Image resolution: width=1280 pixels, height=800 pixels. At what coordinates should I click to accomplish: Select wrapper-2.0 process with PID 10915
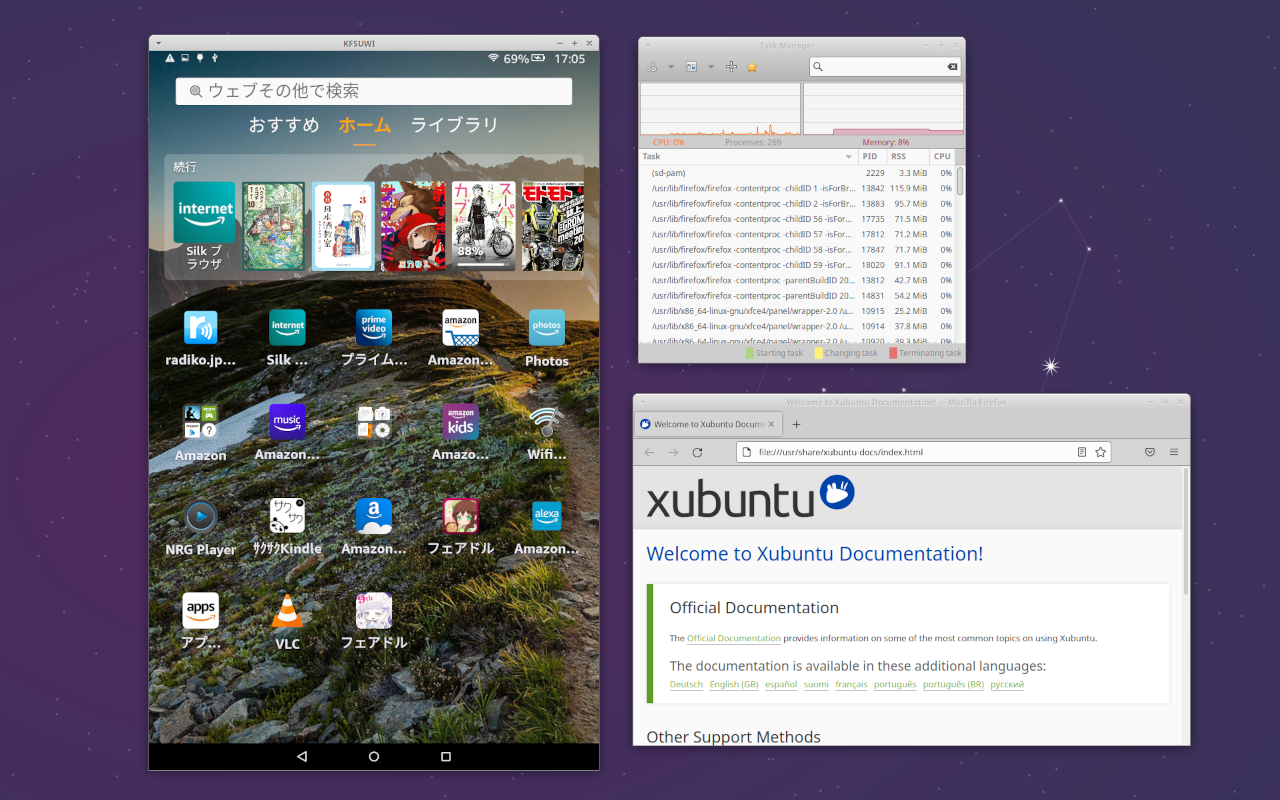(797, 311)
